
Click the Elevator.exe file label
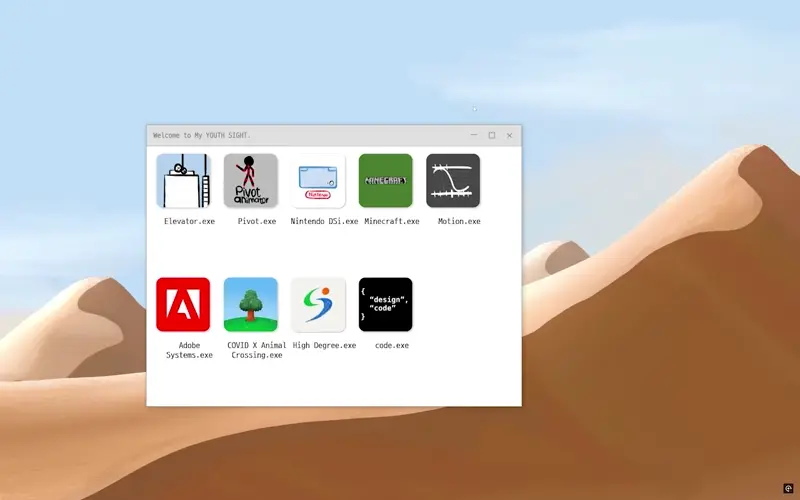pyautogui.click(x=189, y=221)
